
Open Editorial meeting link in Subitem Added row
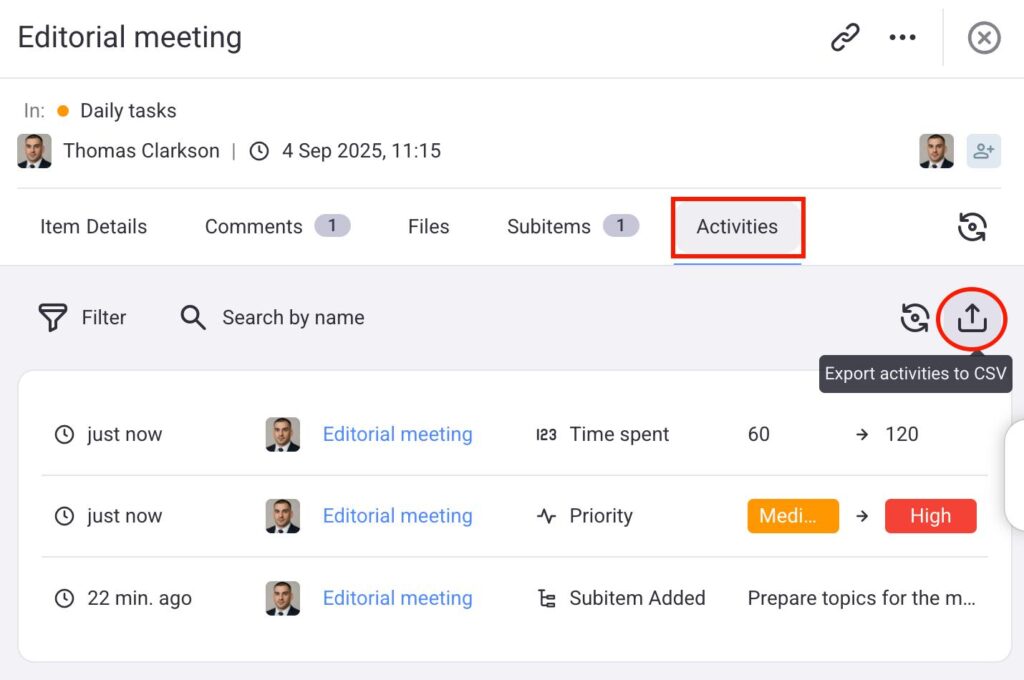397,599
